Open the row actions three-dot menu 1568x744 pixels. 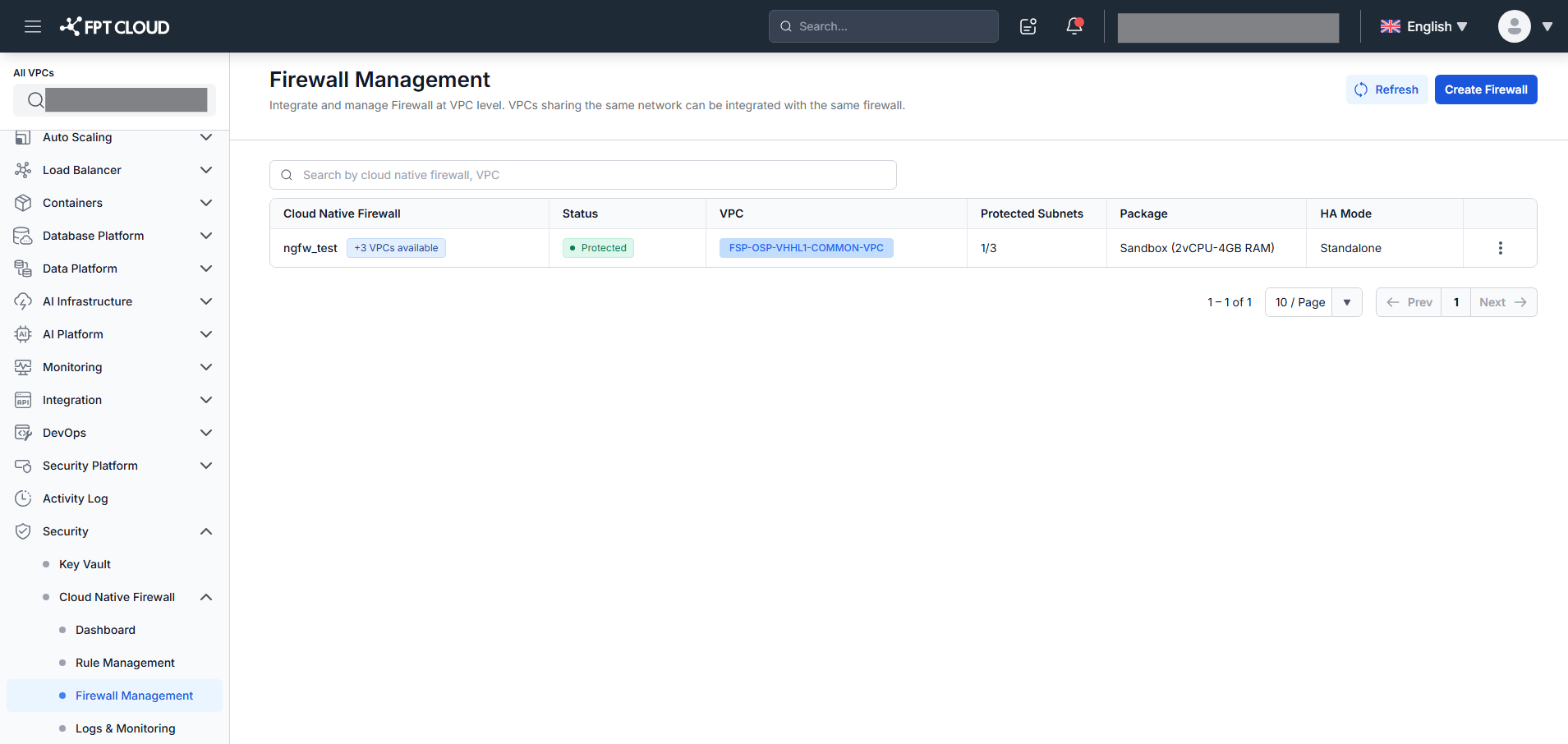pos(1500,248)
